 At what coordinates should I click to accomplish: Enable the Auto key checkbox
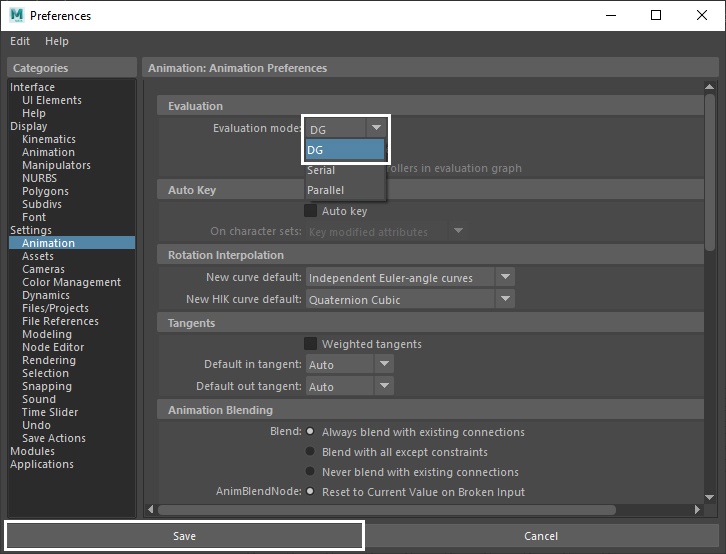click(x=310, y=211)
